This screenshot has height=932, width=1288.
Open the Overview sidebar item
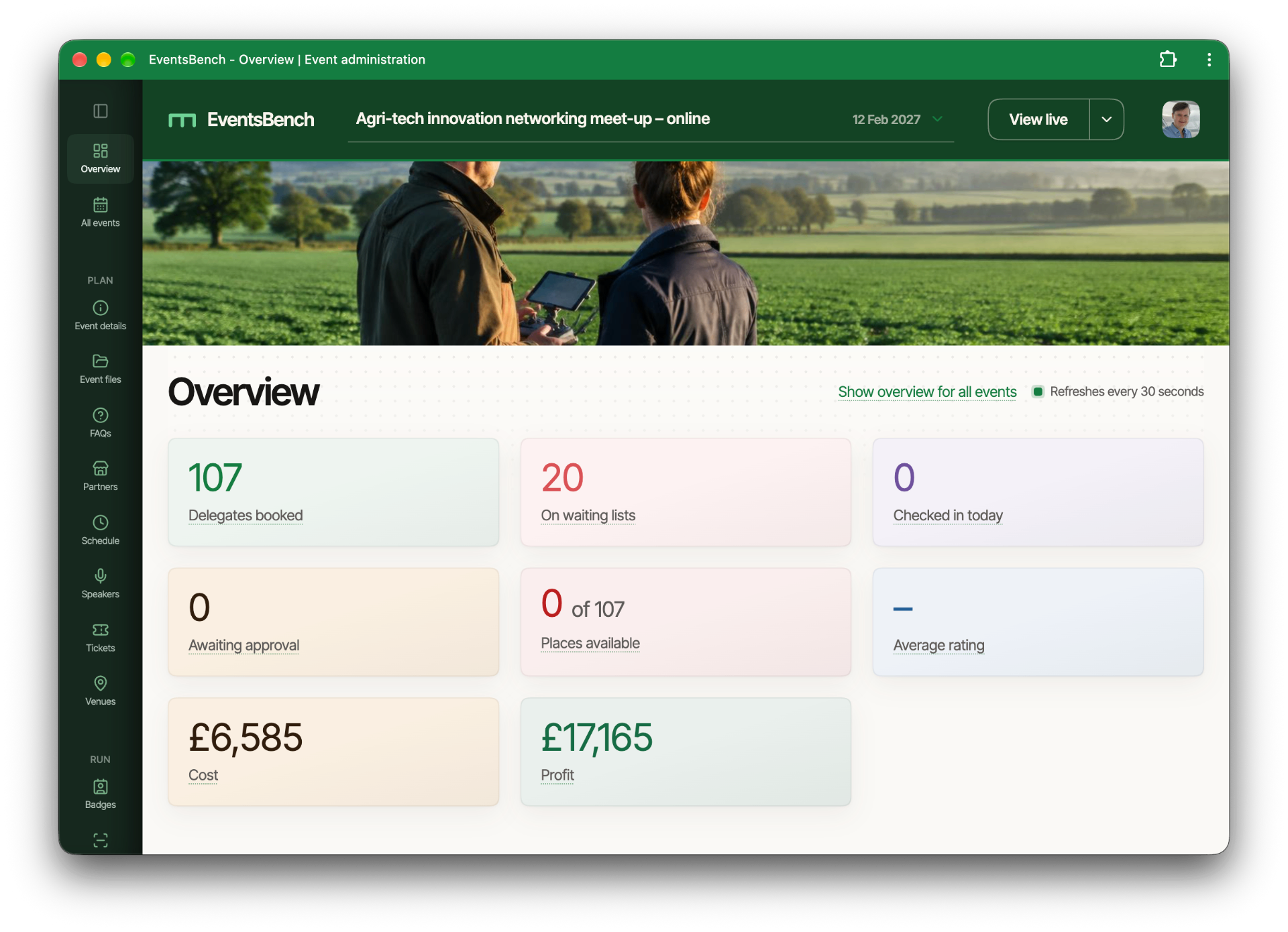tap(101, 159)
